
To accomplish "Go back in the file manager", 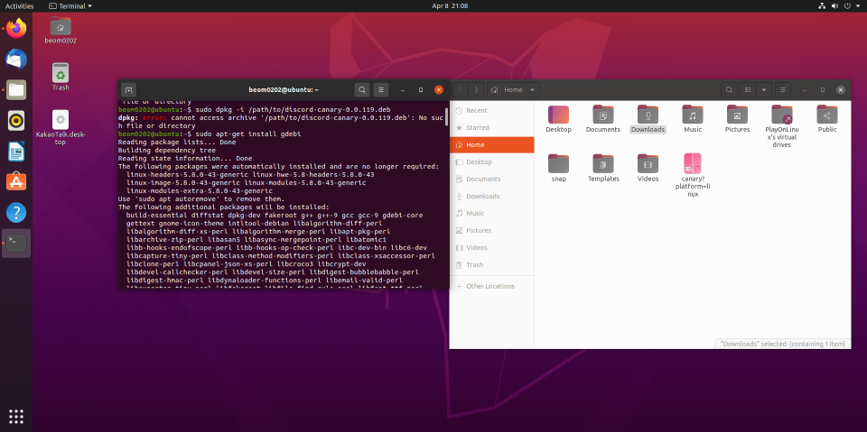I will click(461, 90).
